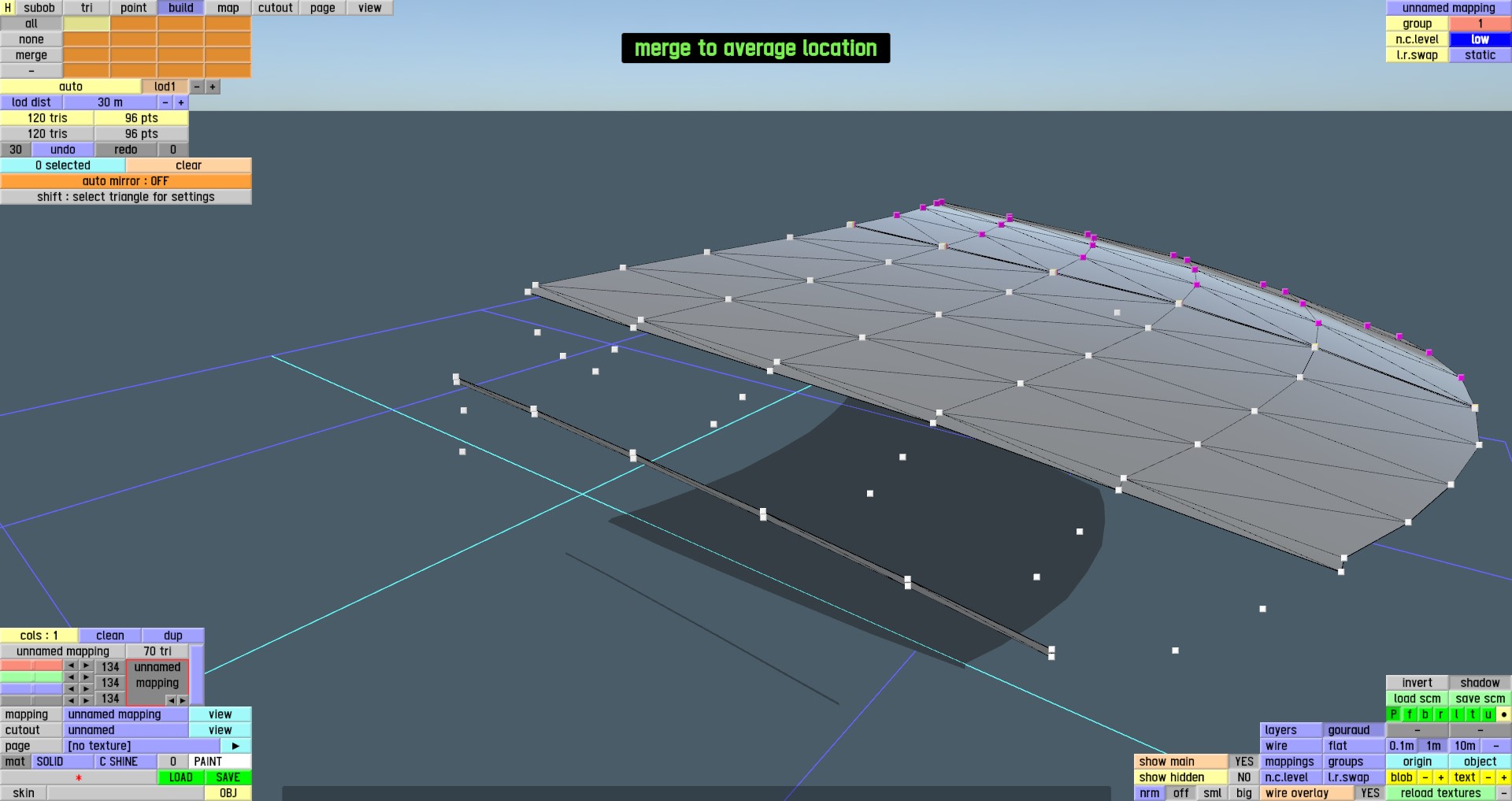The width and height of the screenshot is (1512, 801).
Task: Toggle show main YES
Action: [1243, 762]
